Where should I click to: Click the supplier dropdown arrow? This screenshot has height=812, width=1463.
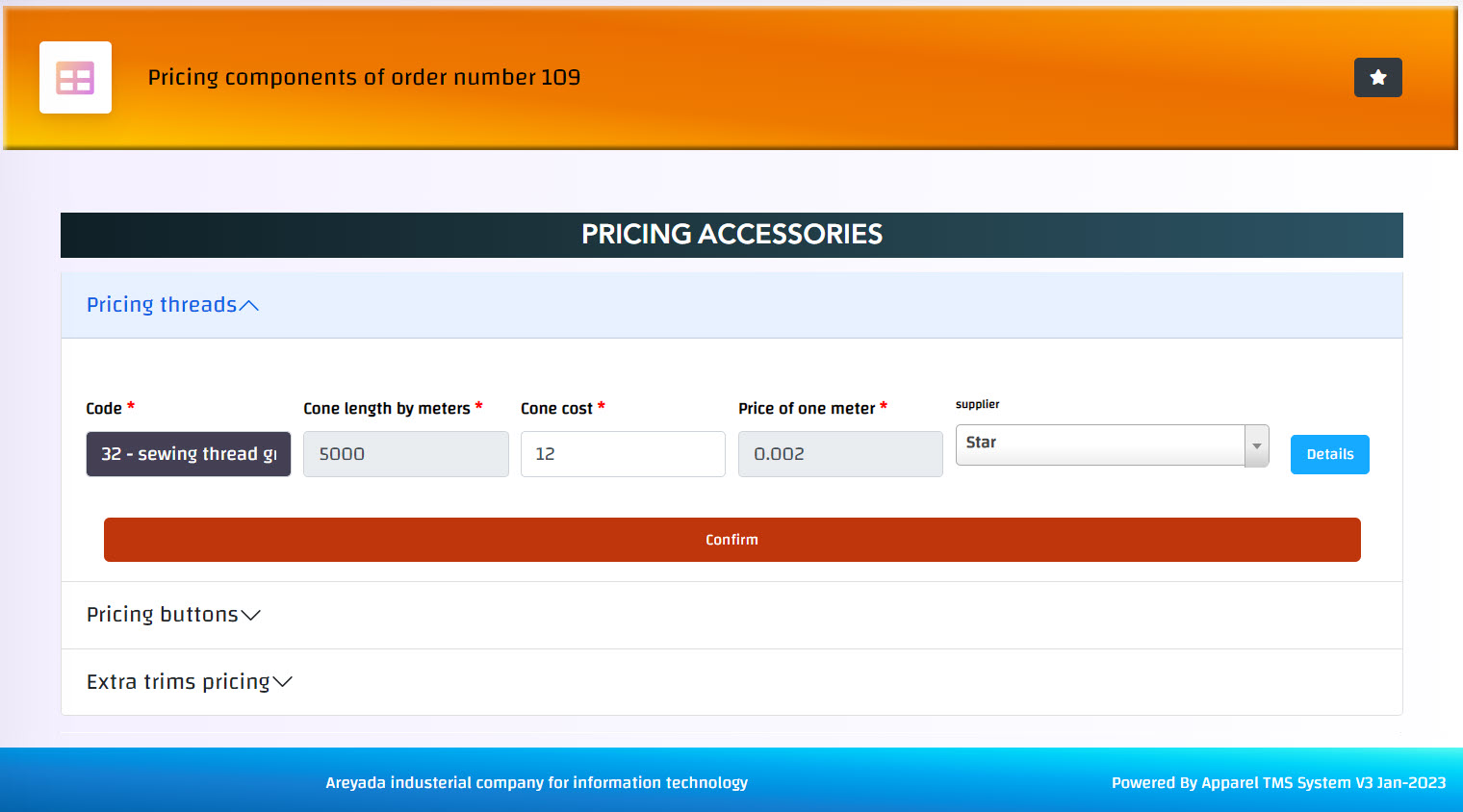coord(1256,445)
